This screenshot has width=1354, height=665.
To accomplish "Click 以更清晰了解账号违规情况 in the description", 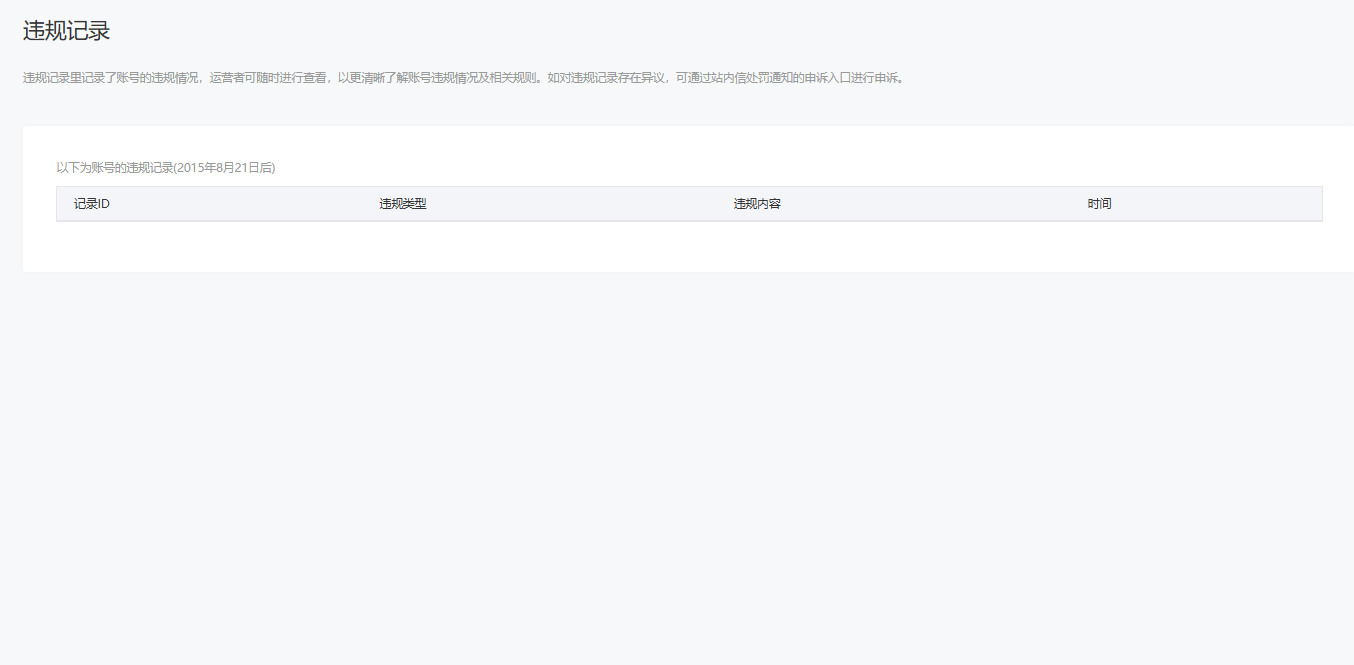I will point(405,78).
